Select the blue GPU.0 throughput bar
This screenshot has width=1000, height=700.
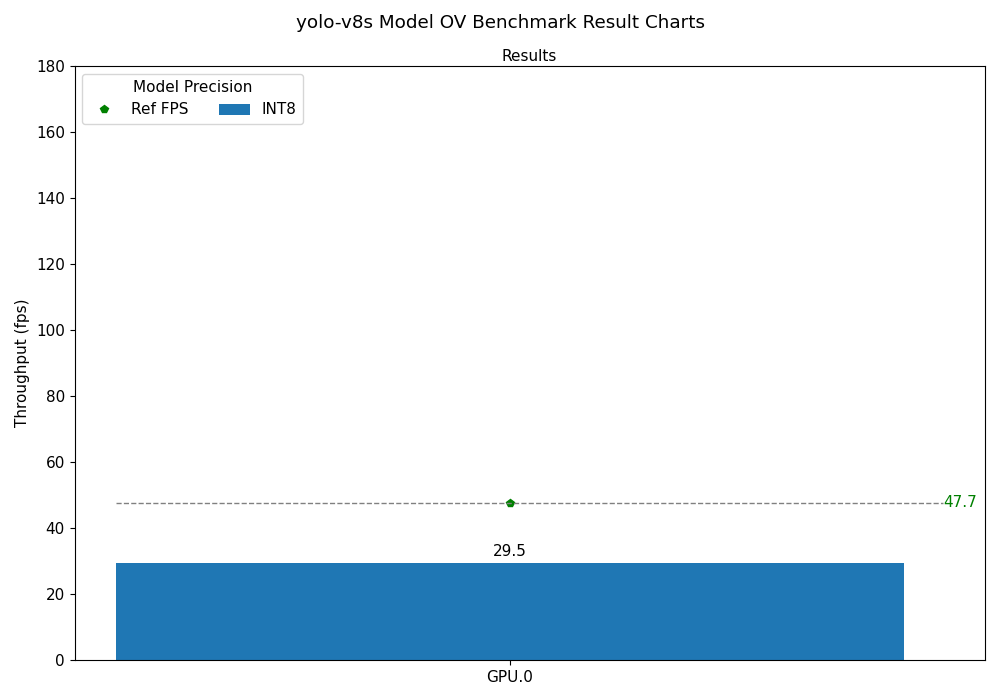[510, 611]
